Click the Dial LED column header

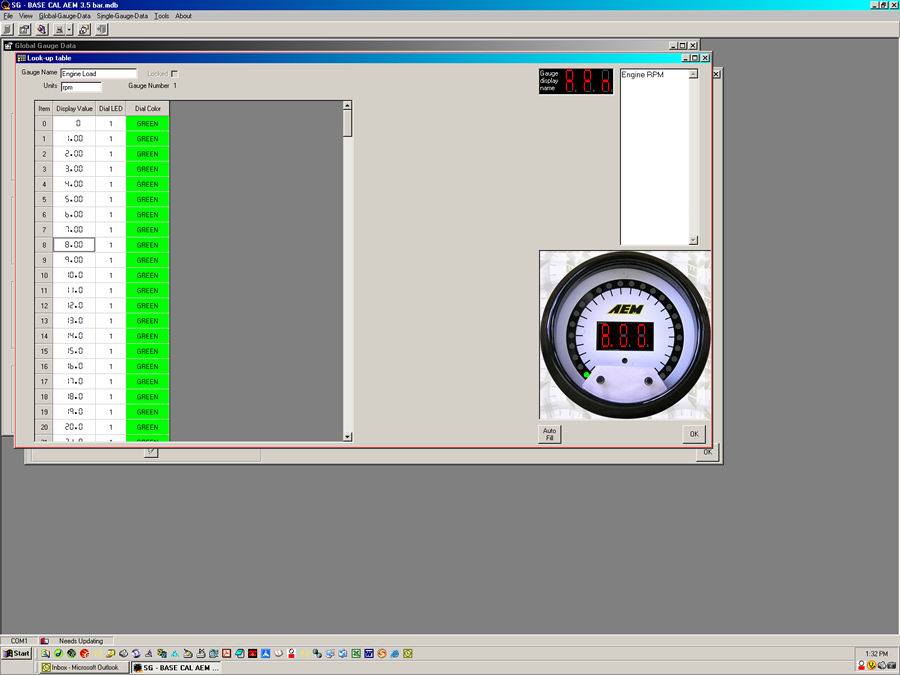point(111,108)
